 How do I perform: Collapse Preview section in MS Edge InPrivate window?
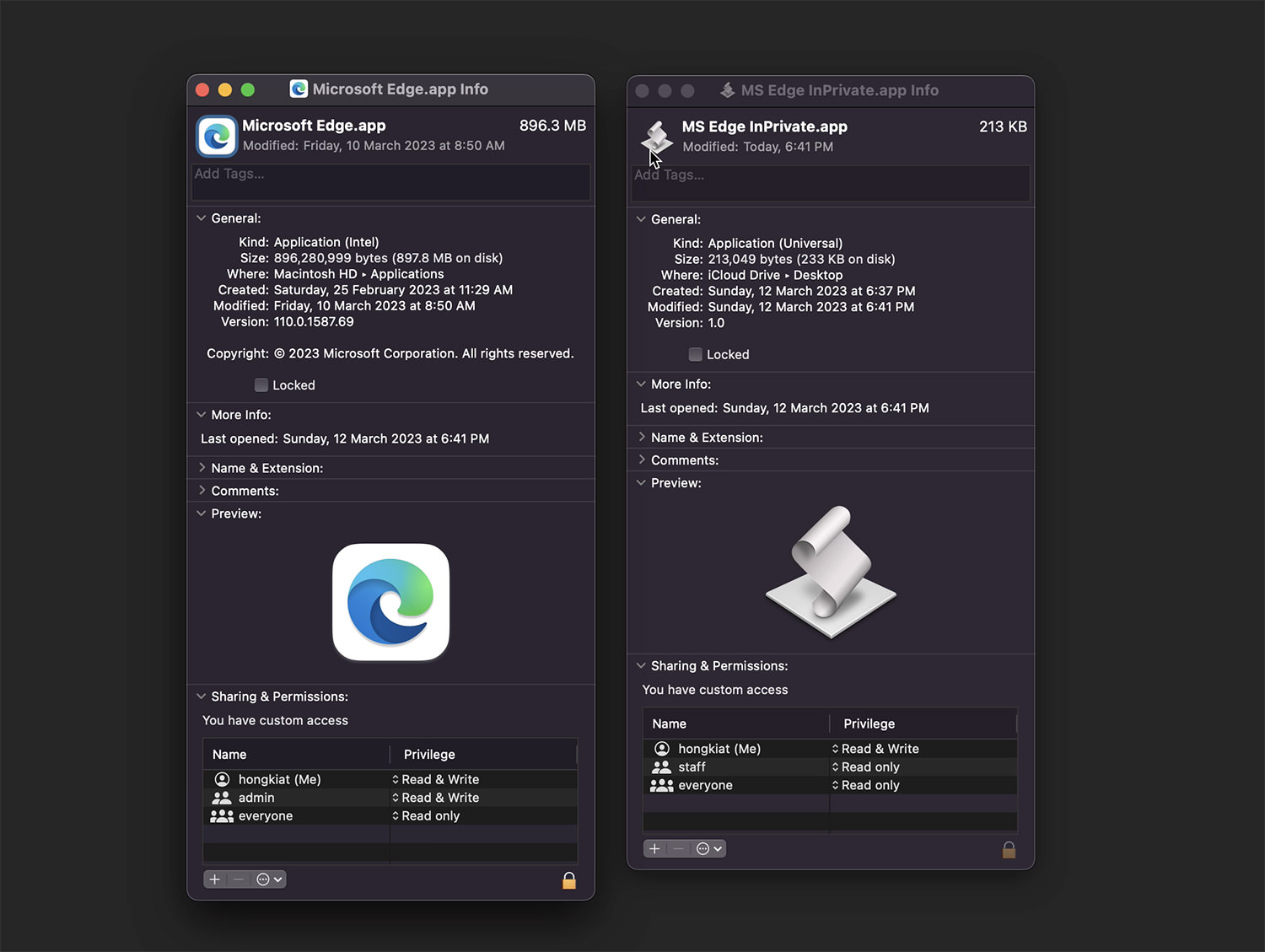tap(641, 483)
